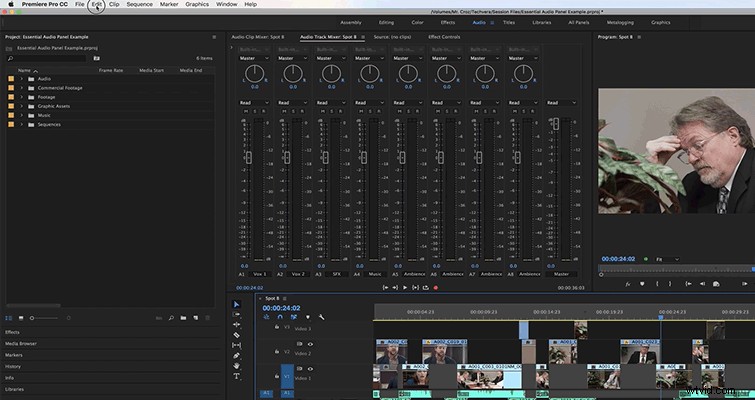Click fx button in Program monitor
The image size is (755, 400).
tap(628, 284)
